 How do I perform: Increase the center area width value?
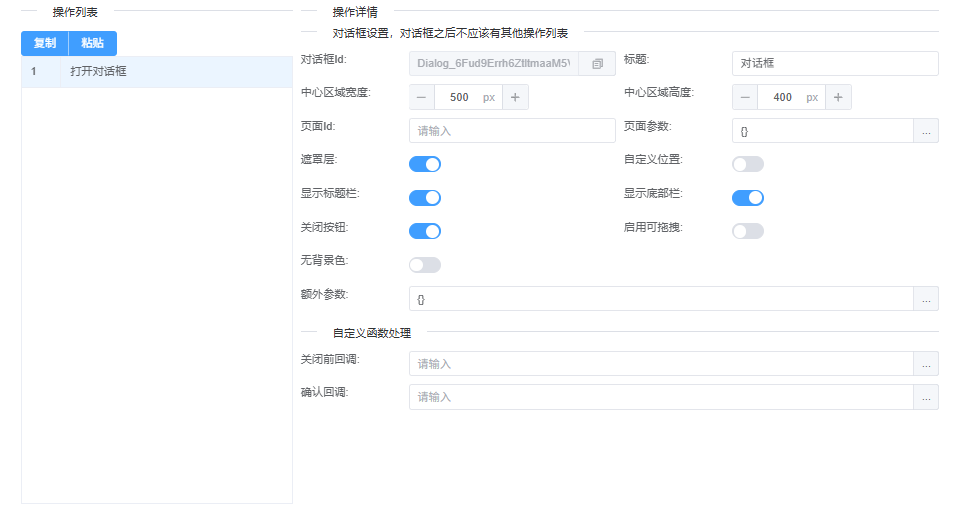[515, 97]
